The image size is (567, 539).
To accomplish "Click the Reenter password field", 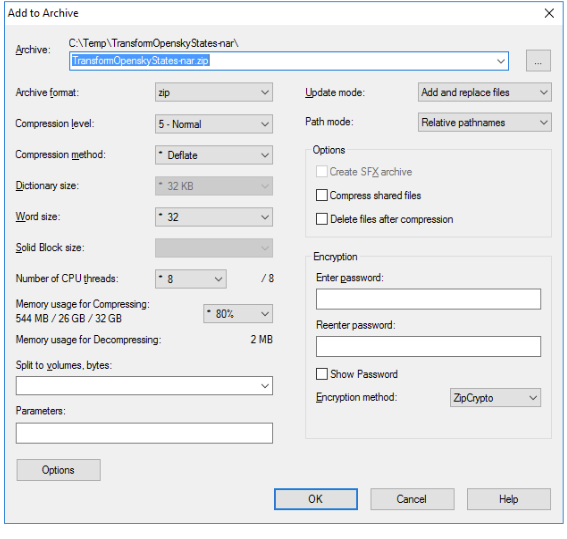I will [x=428, y=346].
